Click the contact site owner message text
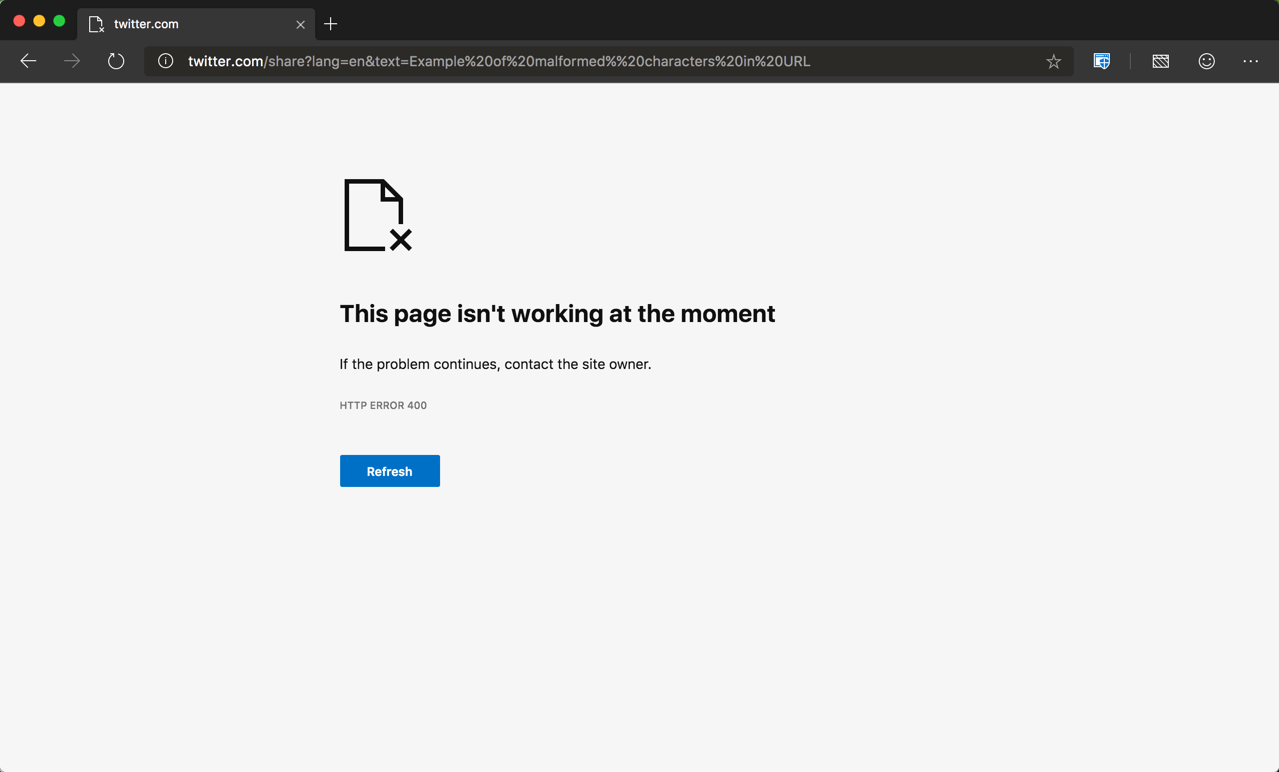The image size is (1279, 772). tap(495, 364)
